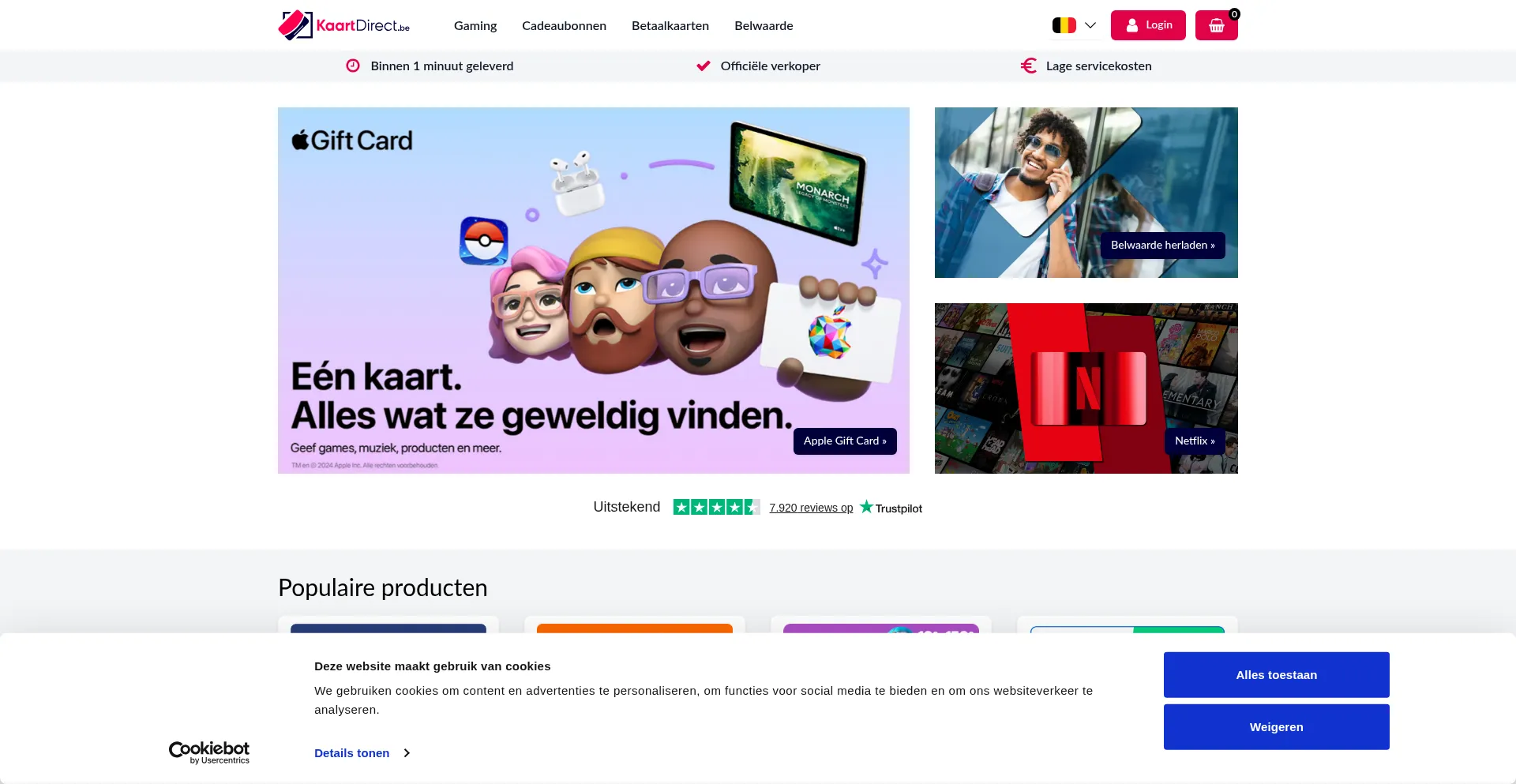Open the Betaalkaarten menu
The height and width of the screenshot is (784, 1516).
670,25
